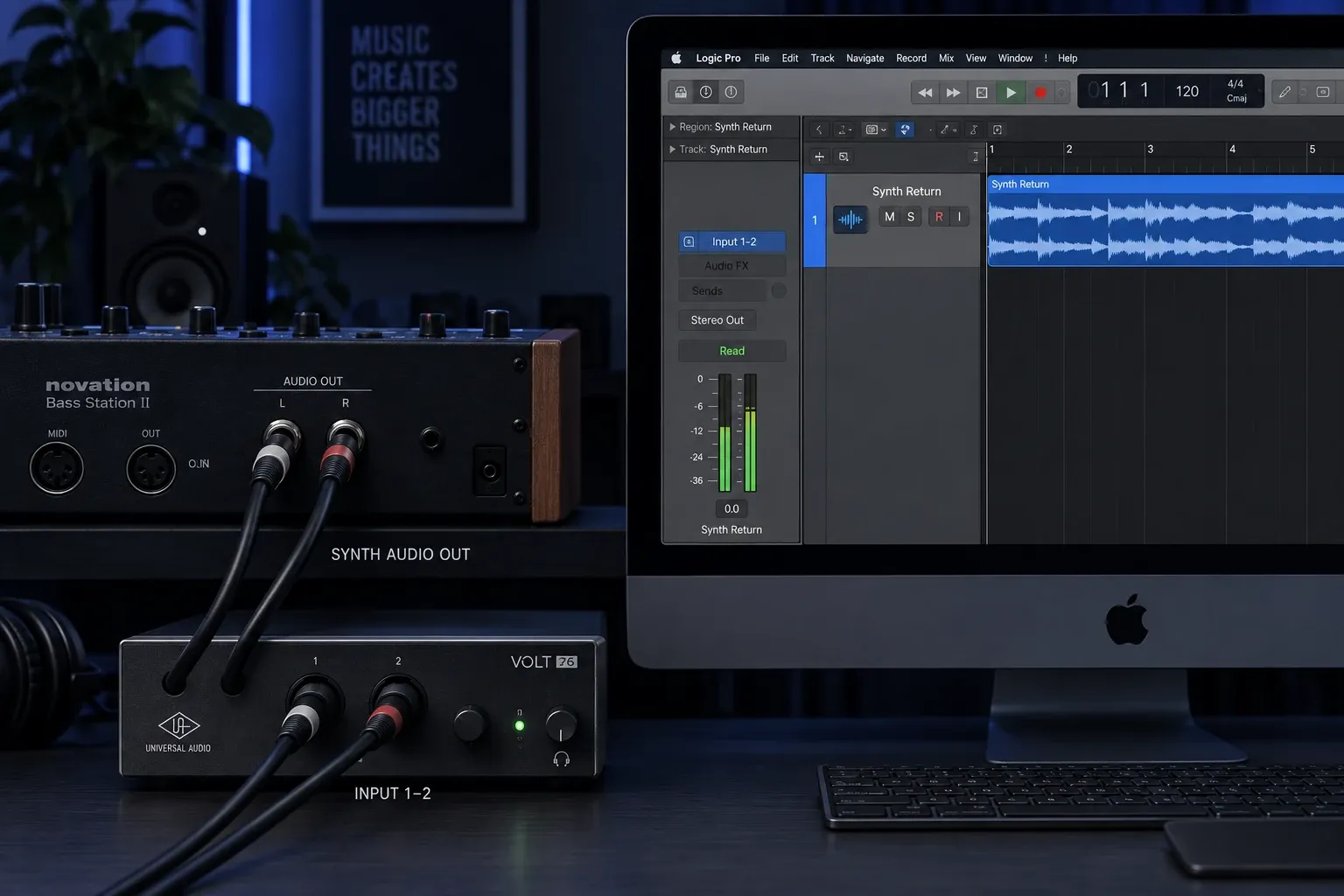
Task: Click the back arrow in tracks toolbar
Action: [818, 129]
